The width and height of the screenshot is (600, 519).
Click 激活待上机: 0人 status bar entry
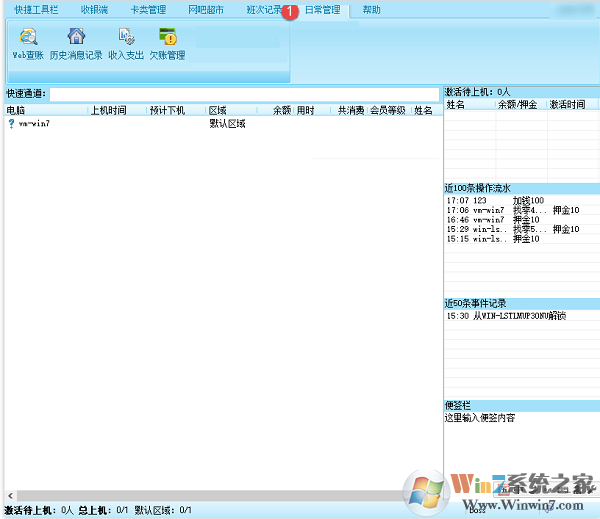(x=39, y=510)
